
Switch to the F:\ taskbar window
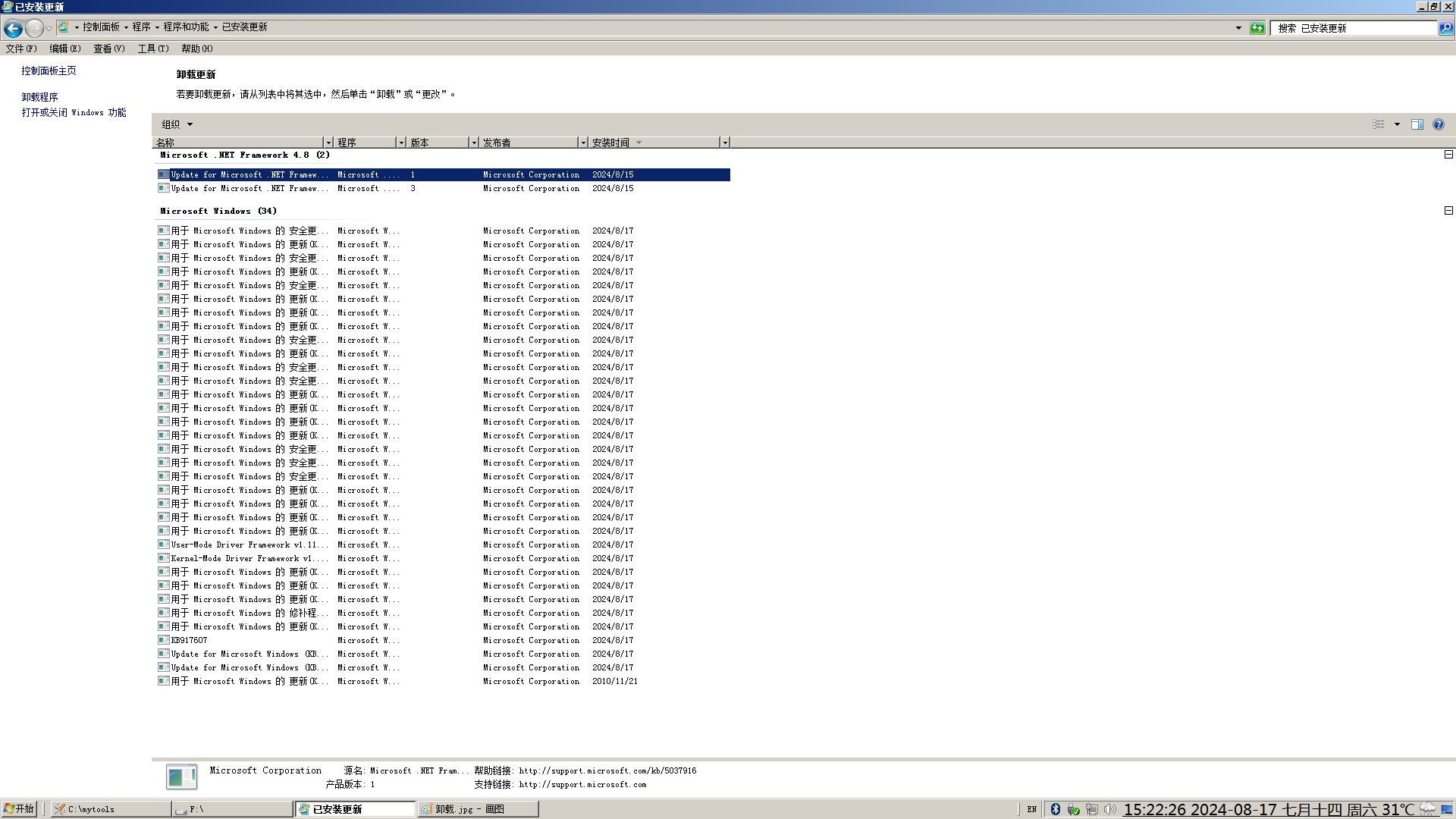[232, 809]
